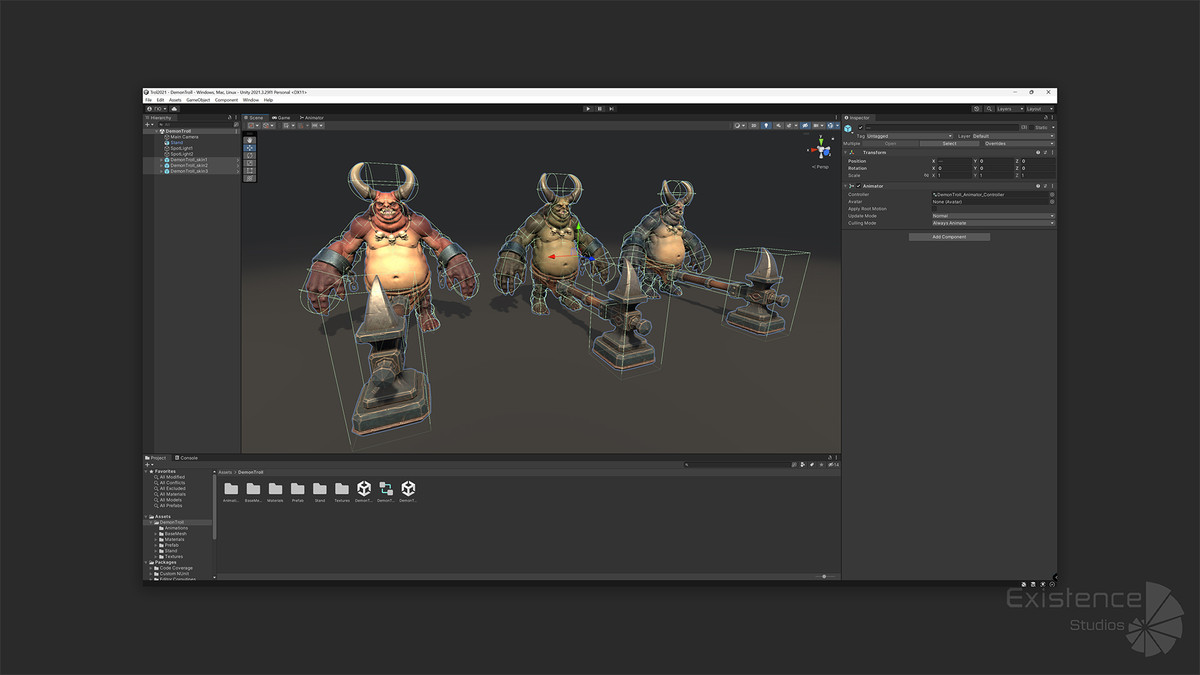Toggle Apply Root Motion in the Animator

click(x=935, y=209)
